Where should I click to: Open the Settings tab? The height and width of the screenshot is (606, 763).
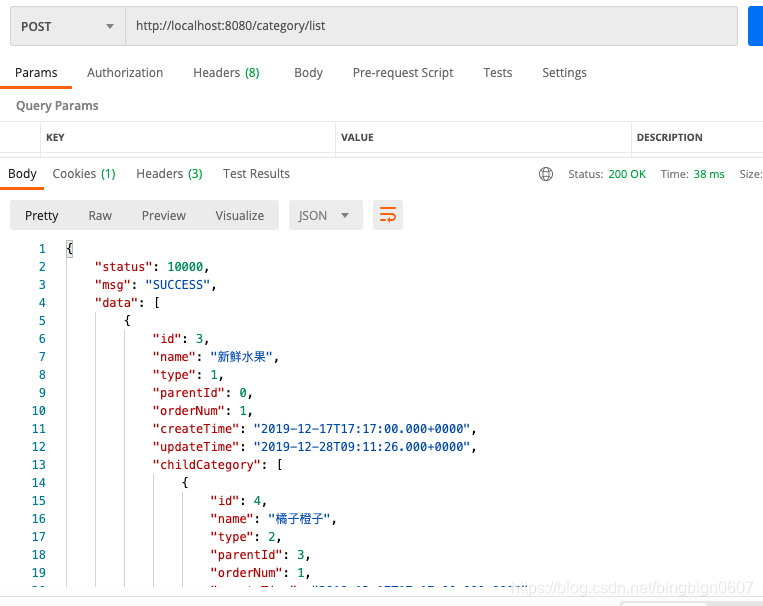pyautogui.click(x=564, y=73)
